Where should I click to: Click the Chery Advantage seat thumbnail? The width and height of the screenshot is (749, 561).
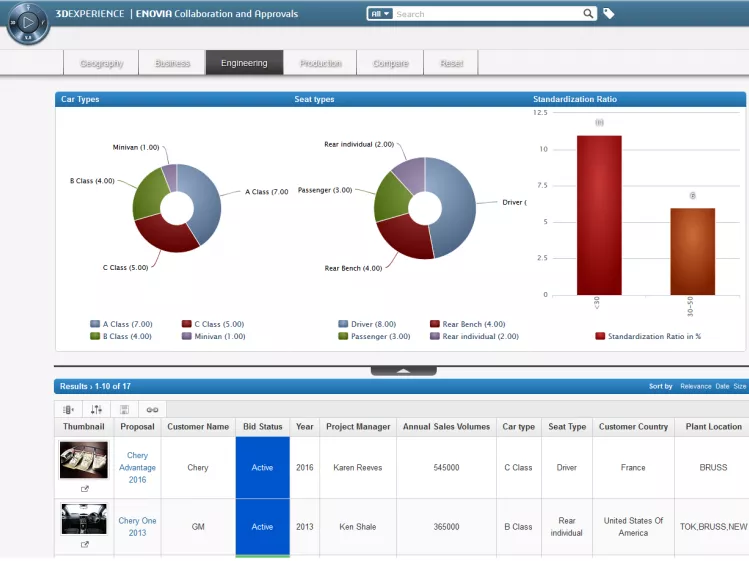[84, 460]
